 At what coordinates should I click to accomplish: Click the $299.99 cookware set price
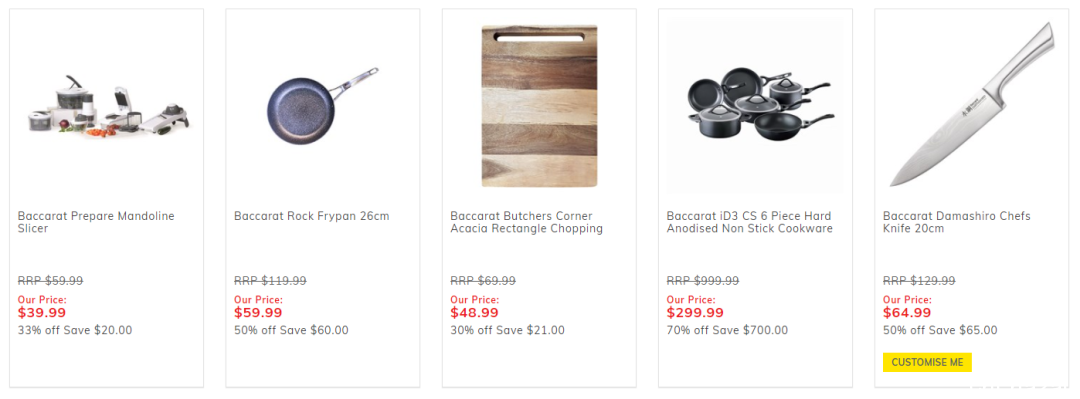click(695, 313)
